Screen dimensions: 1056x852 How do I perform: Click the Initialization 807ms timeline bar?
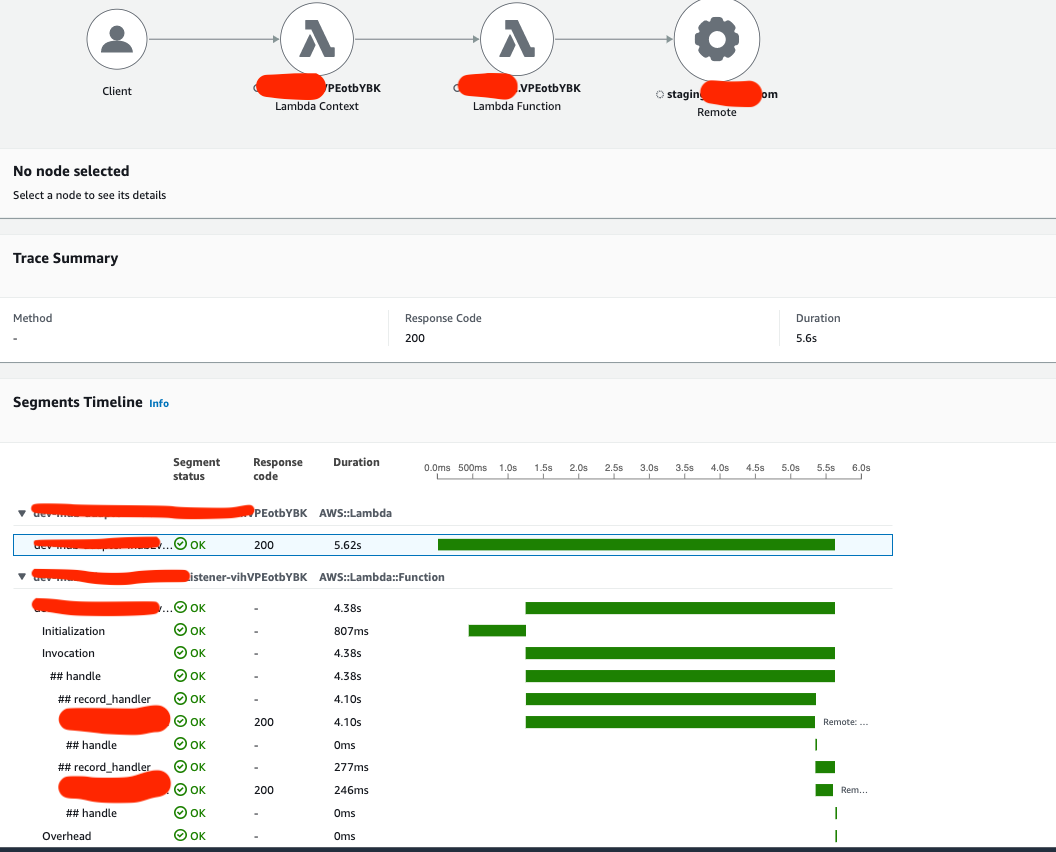[497, 631]
